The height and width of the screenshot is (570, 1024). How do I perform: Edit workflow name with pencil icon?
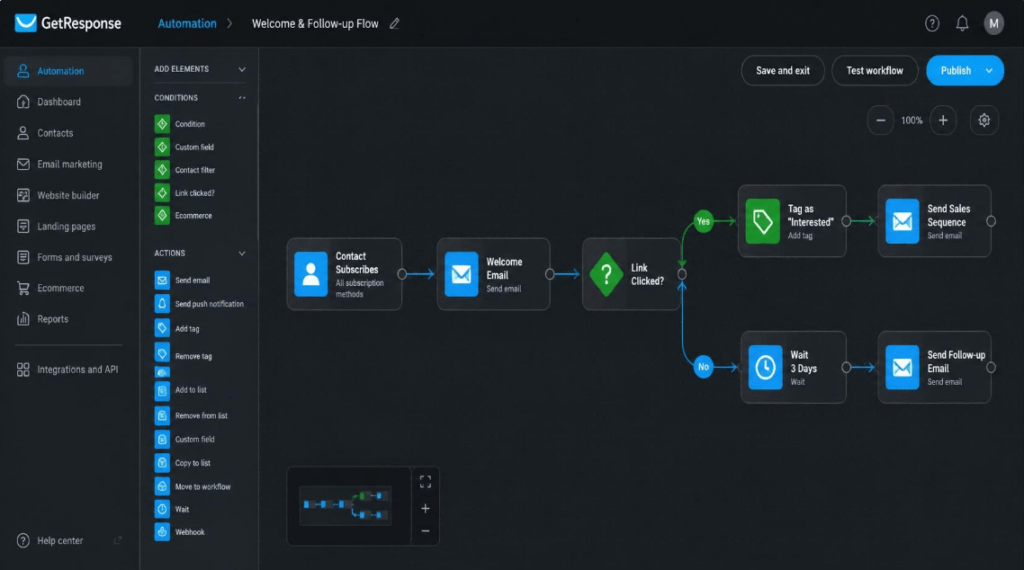(x=394, y=24)
